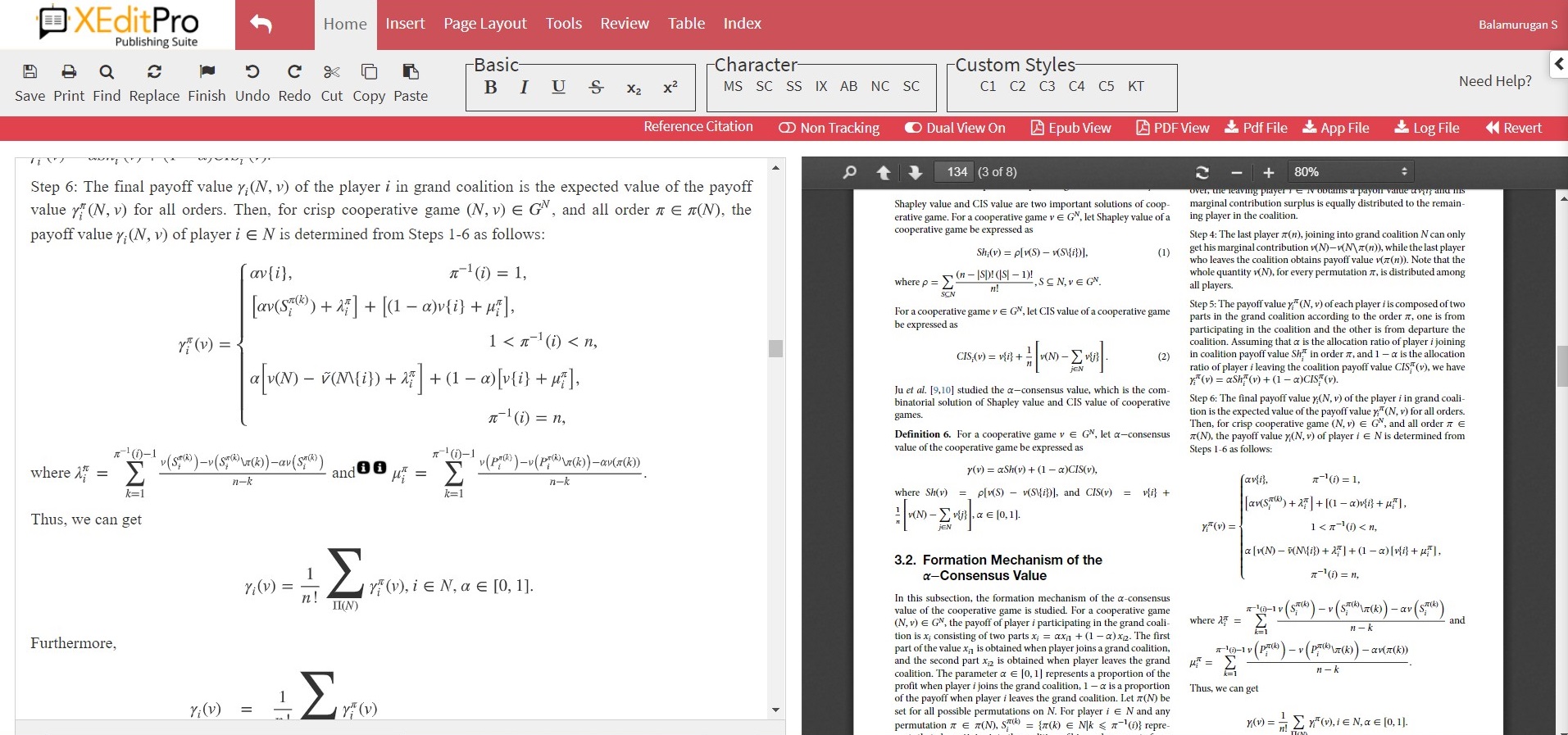The height and width of the screenshot is (735, 1568).
Task: Click the XEditPro logo
Action: tap(118, 25)
